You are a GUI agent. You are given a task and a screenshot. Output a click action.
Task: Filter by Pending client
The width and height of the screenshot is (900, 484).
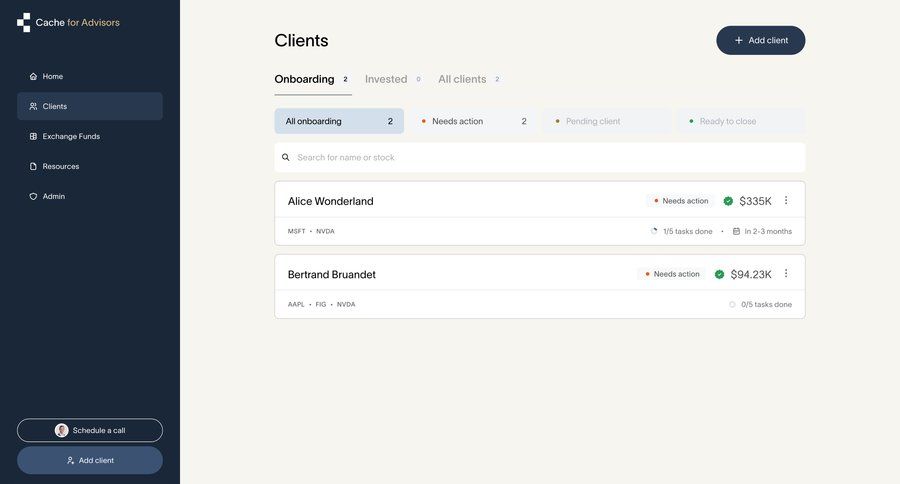[607, 121]
